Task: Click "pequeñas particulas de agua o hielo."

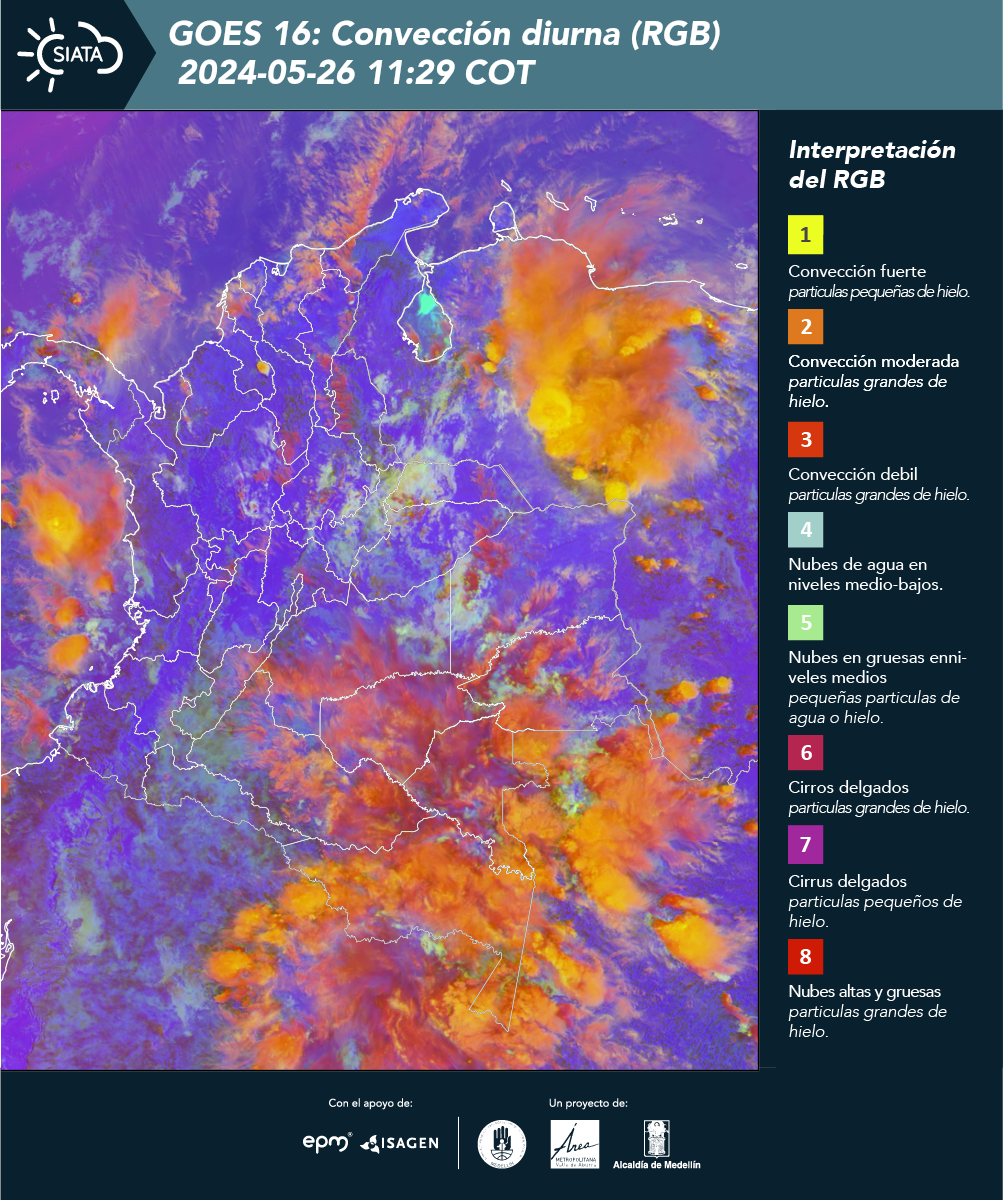Action: pyautogui.click(x=874, y=707)
